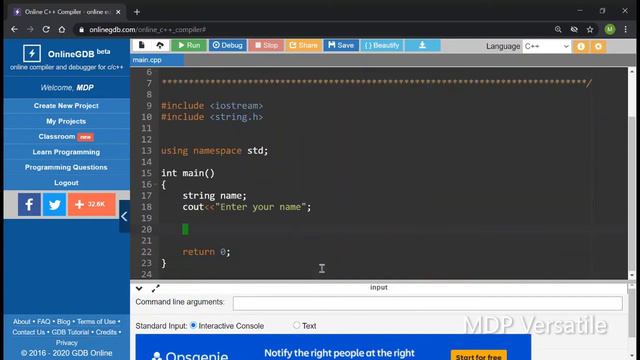Click line number 20 in gutter
Image resolution: width=640 pixels, height=360 pixels.
(x=147, y=229)
